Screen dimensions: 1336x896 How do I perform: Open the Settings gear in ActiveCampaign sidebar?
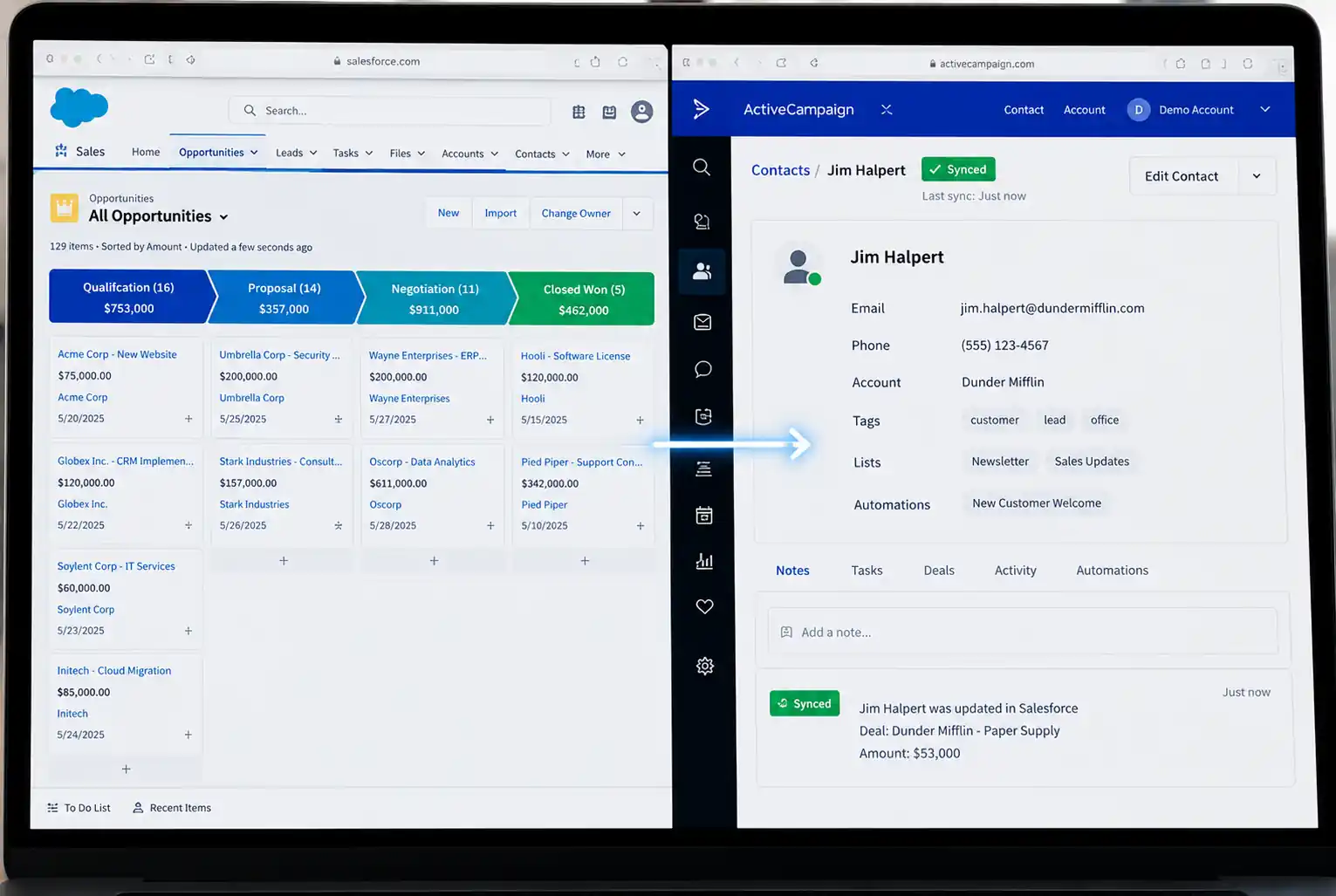pos(705,666)
